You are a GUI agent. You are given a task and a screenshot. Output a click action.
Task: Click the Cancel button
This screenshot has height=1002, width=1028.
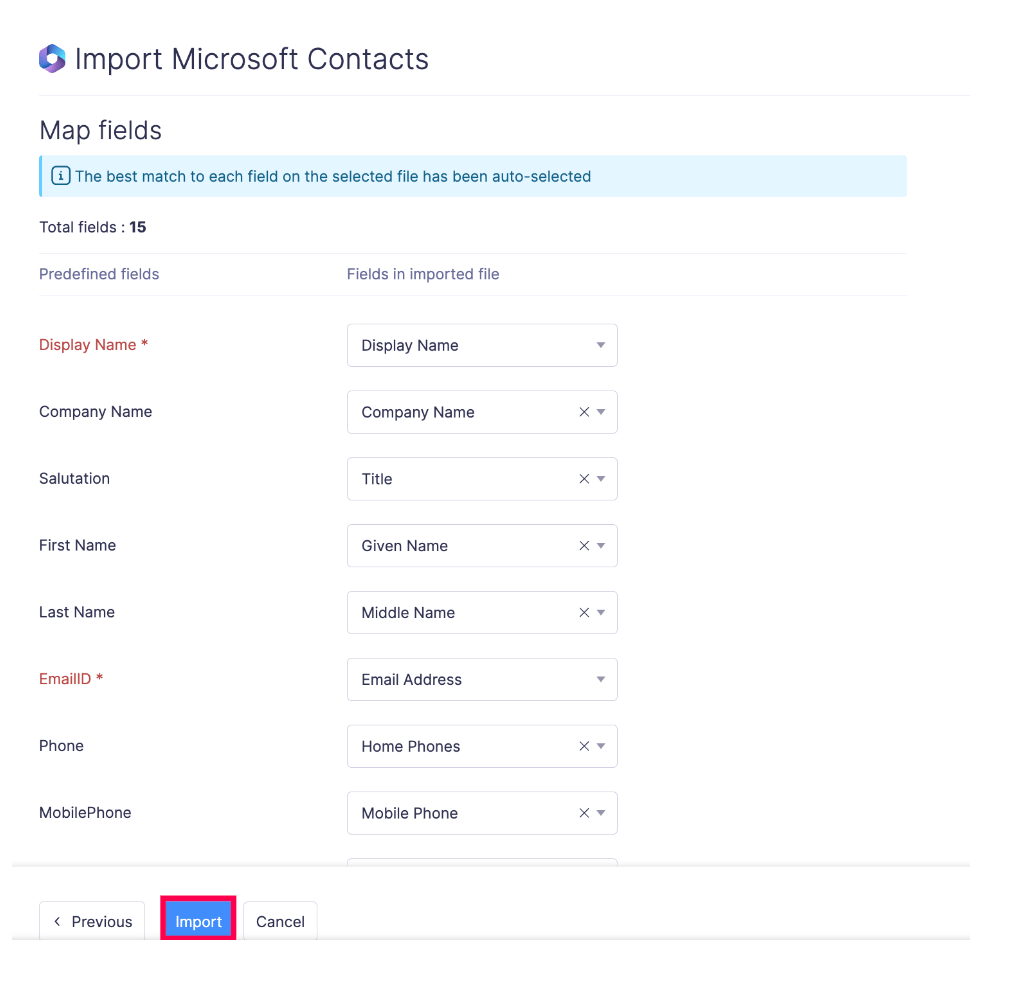280,921
